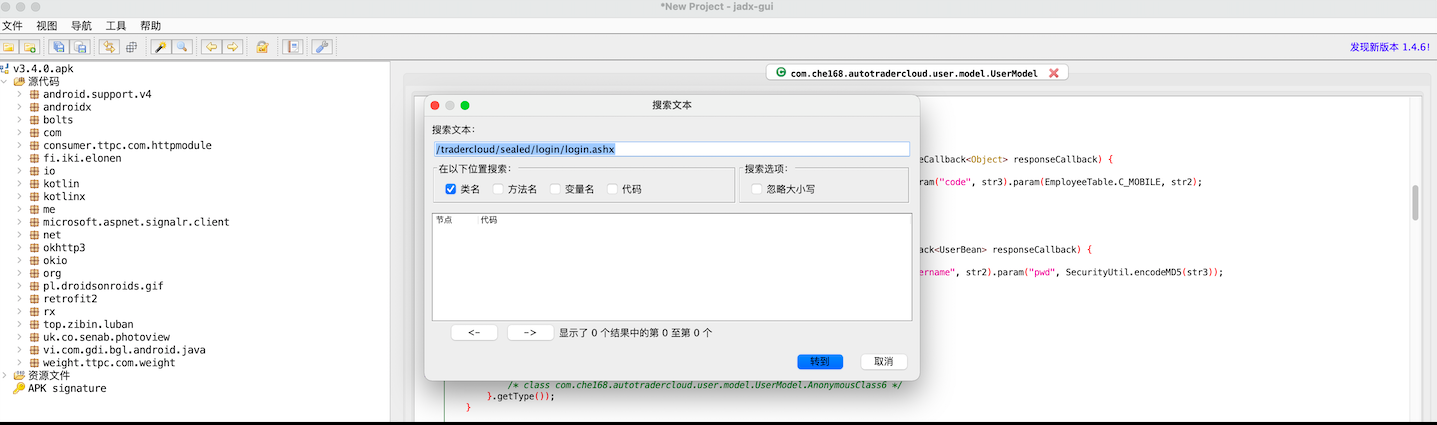Expand the 资源文件 resources node
This screenshot has height=425, width=1437.
[x=5, y=375]
